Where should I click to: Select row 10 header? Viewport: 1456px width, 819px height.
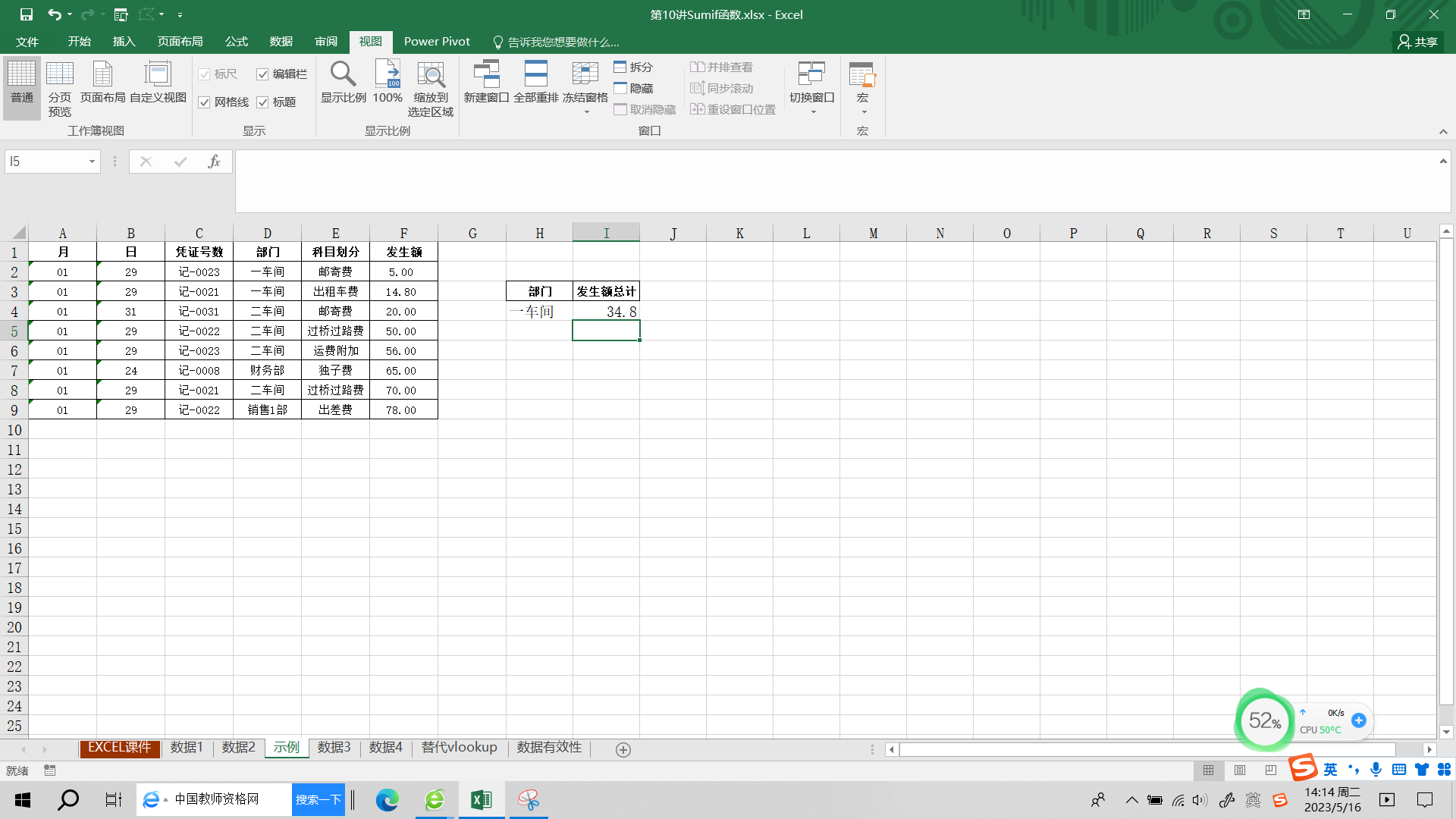[14, 430]
